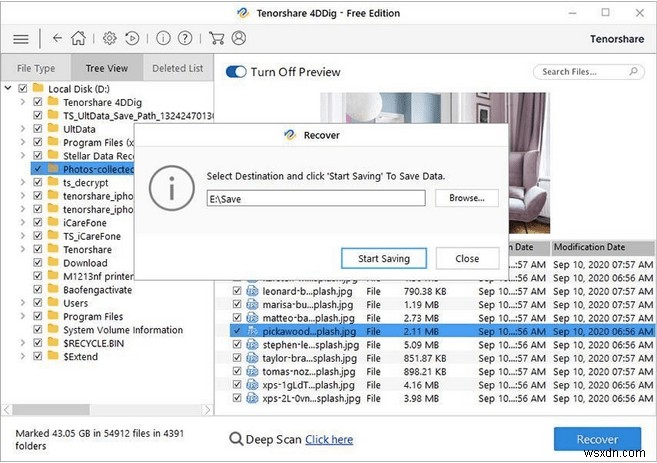Image resolution: width=657 pixels, height=463 pixels.
Task: Click Start Saving in Recover dialog
Action: [384, 259]
